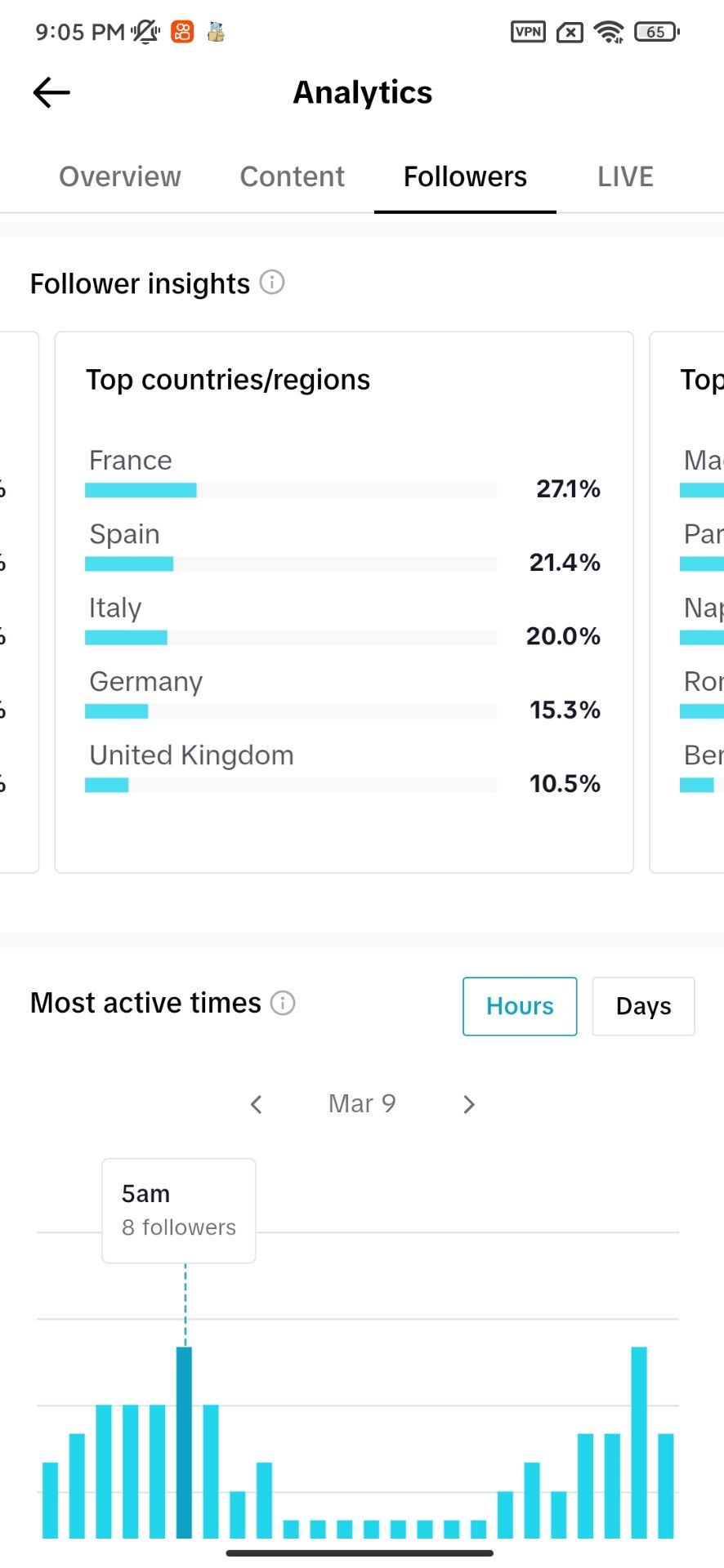Screen dimensions: 724x1568
Task: Tap the VPN status icon
Action: coord(528,32)
